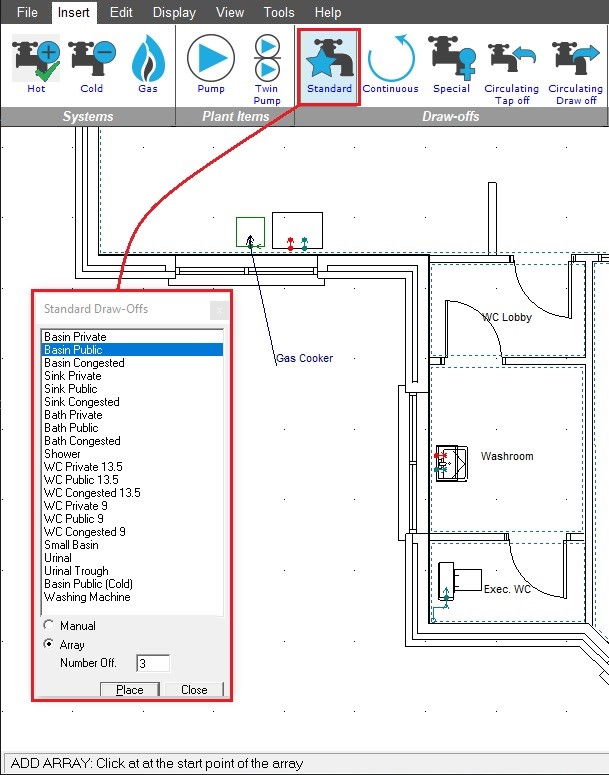Open Standard draw-offs tool
The width and height of the screenshot is (609, 775).
(329, 67)
